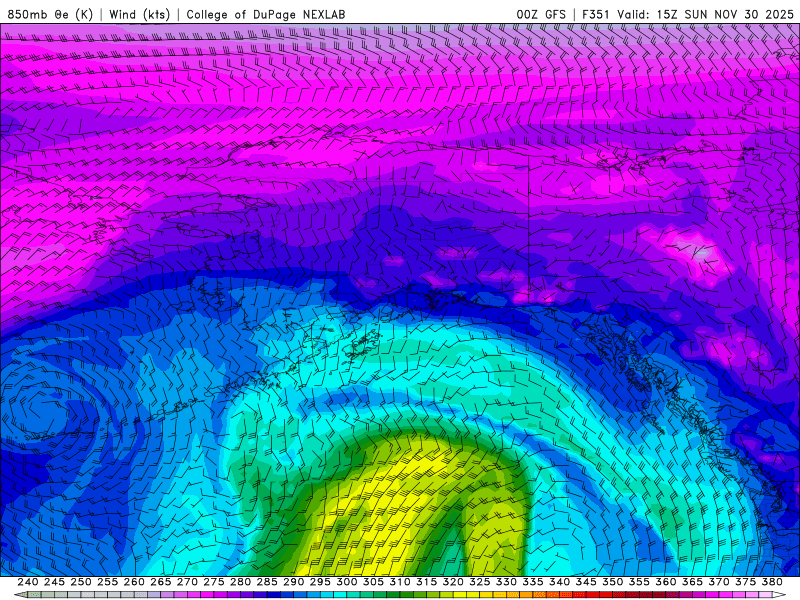Click the 350 value on the color scale
800x600 pixels.
click(x=612, y=582)
